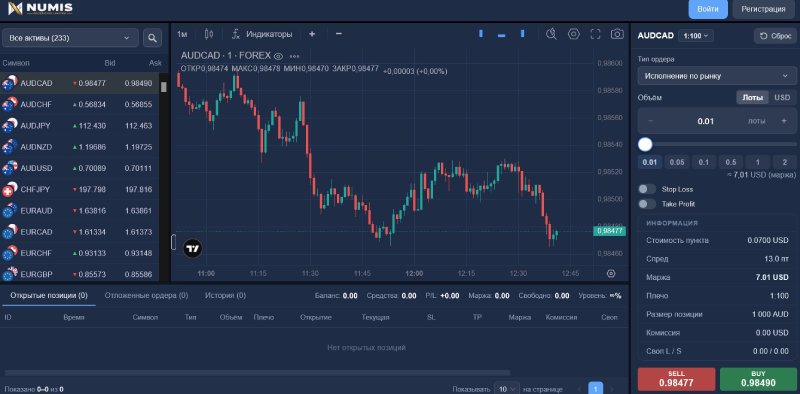Click SELL at 0.98477
The image size is (800, 394).
coord(677,379)
